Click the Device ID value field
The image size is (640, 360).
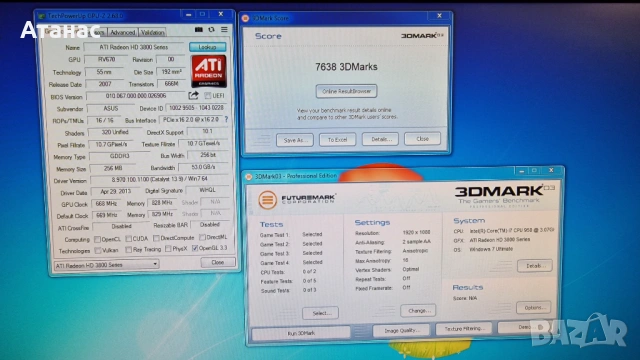pos(196,108)
